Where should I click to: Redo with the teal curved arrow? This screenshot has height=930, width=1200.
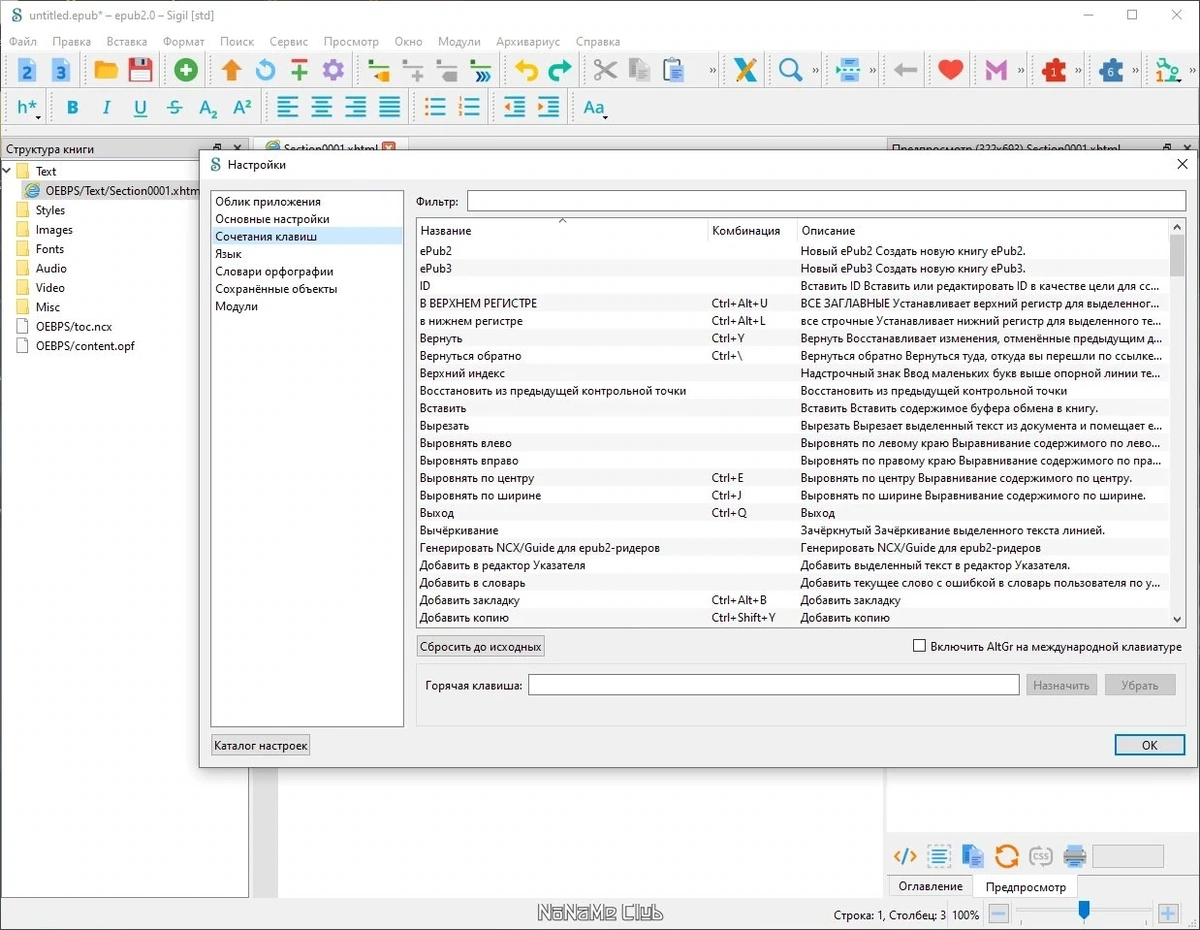560,70
